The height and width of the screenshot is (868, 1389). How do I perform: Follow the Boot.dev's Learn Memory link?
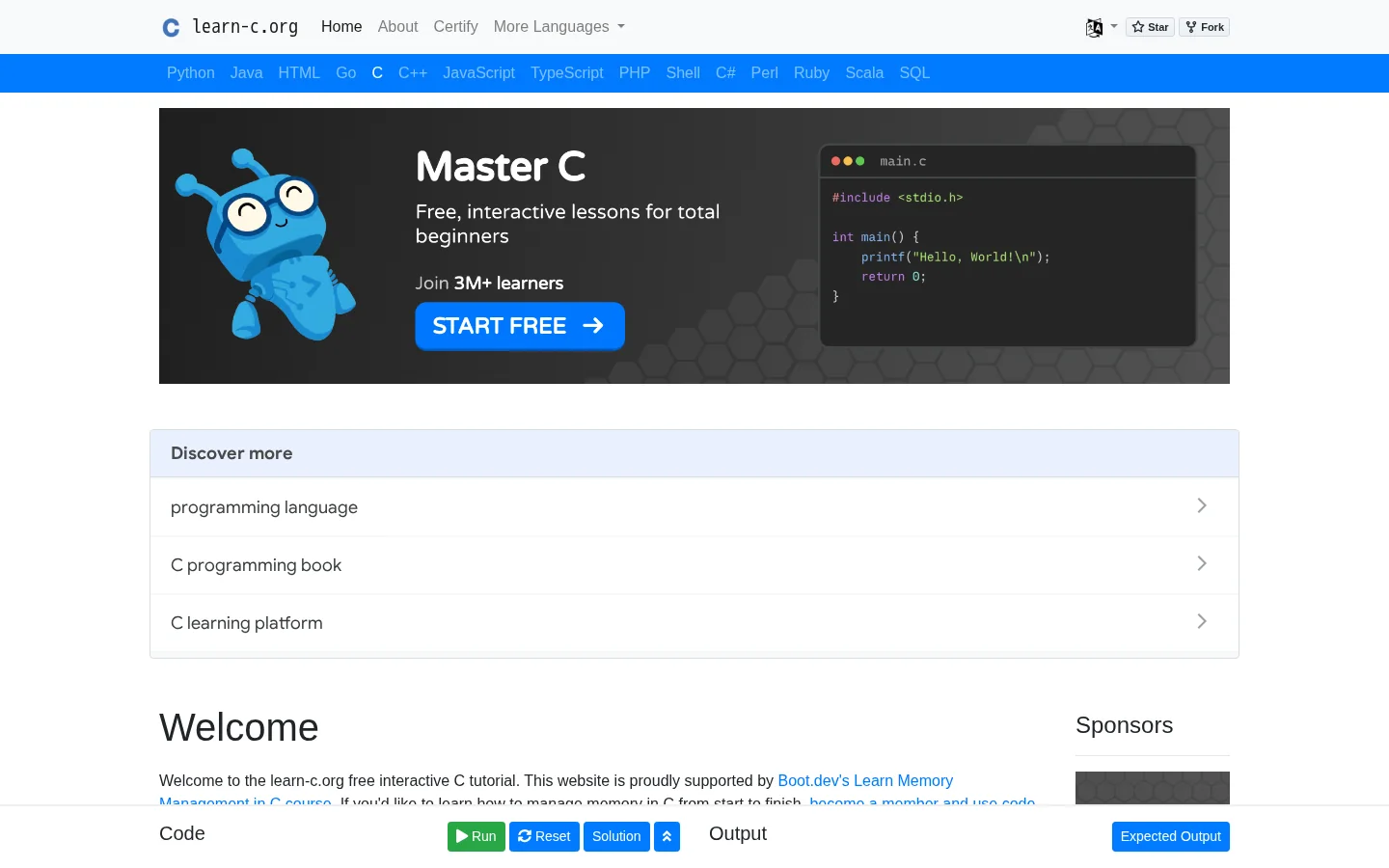pyautogui.click(x=865, y=780)
